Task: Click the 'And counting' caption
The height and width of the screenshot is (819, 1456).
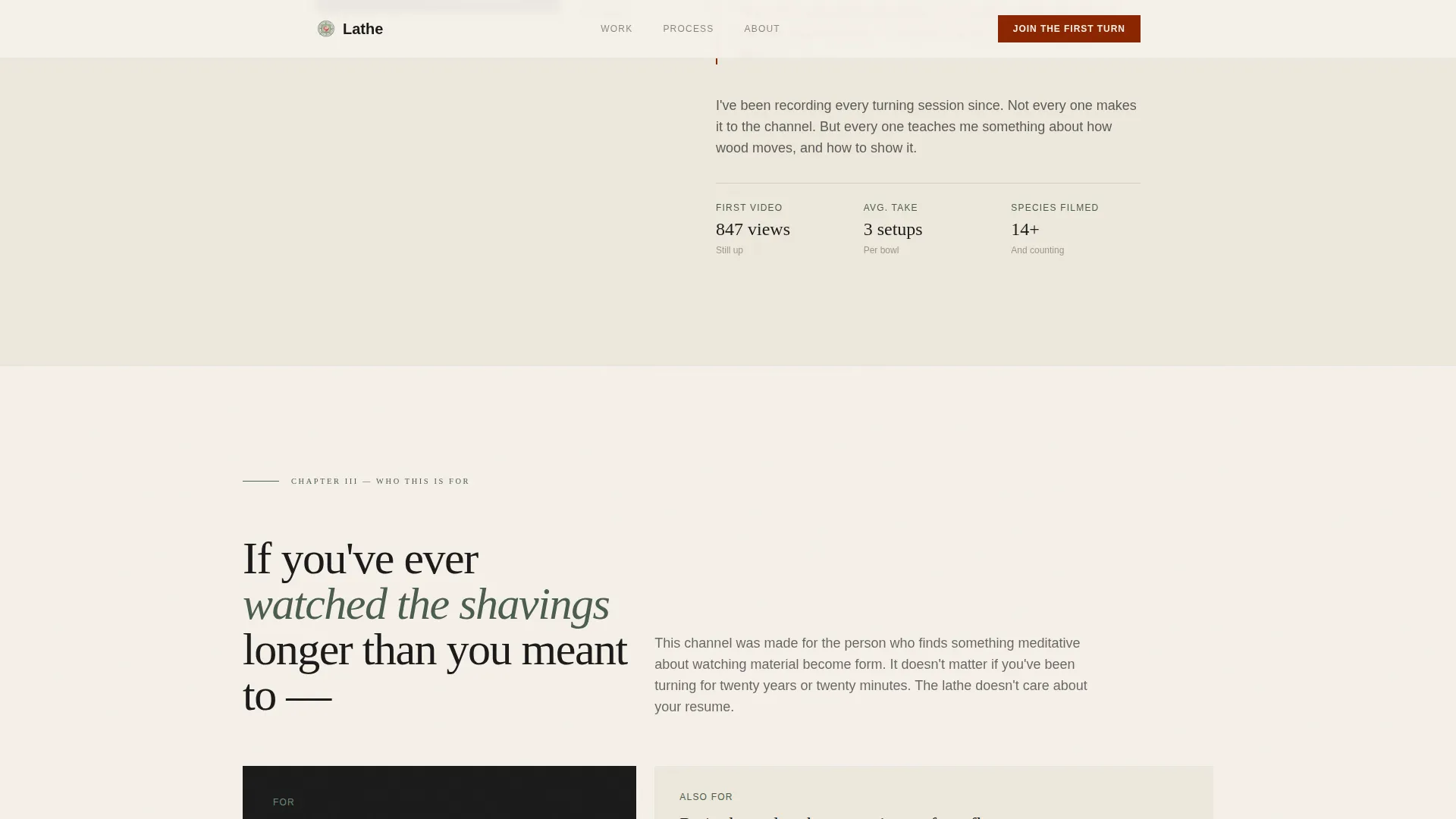Action: [1037, 250]
